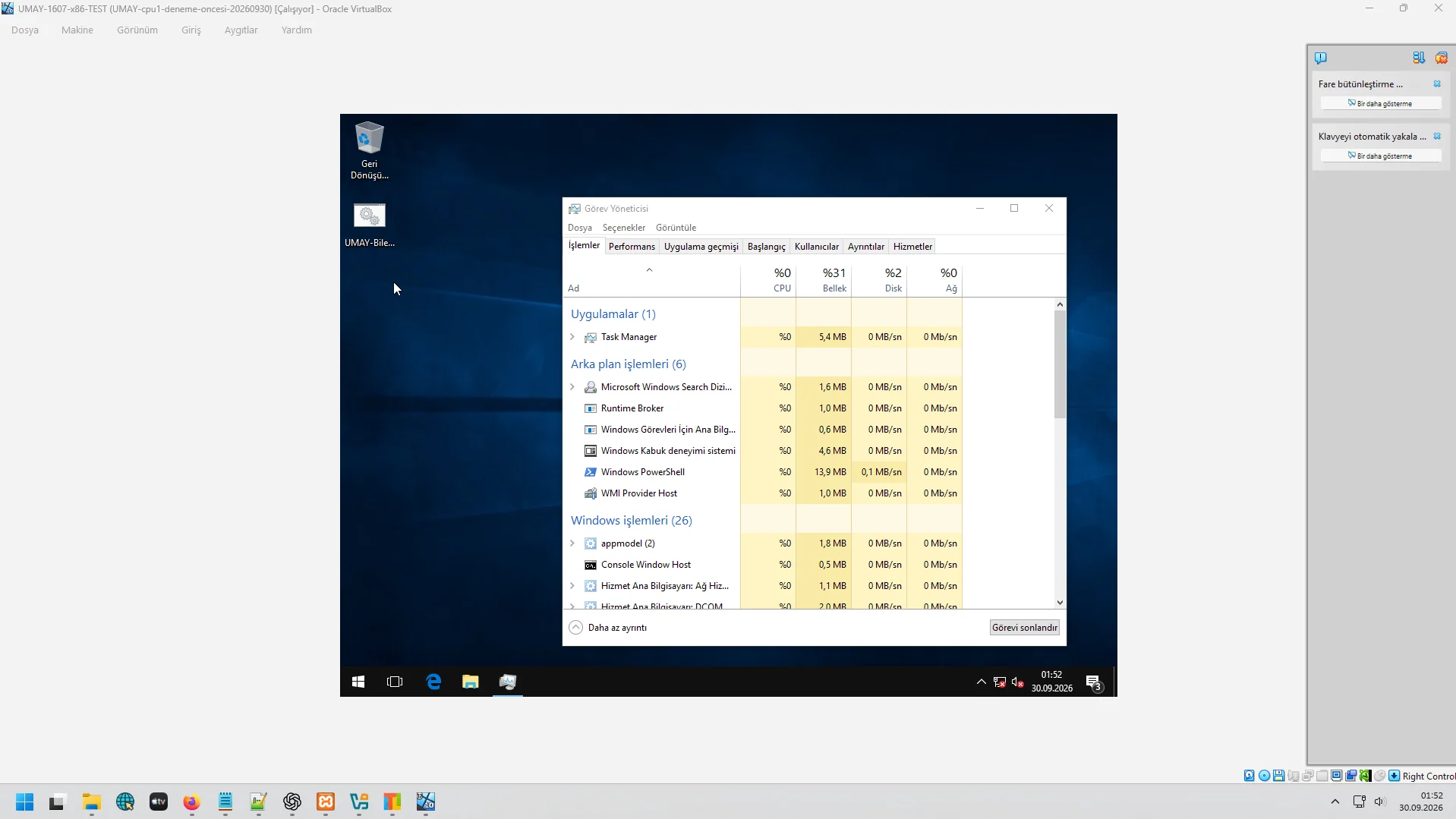The image size is (1456, 819).
Task: Toggle notification sort order icon in VirtualBox panel
Action: [1419, 58]
